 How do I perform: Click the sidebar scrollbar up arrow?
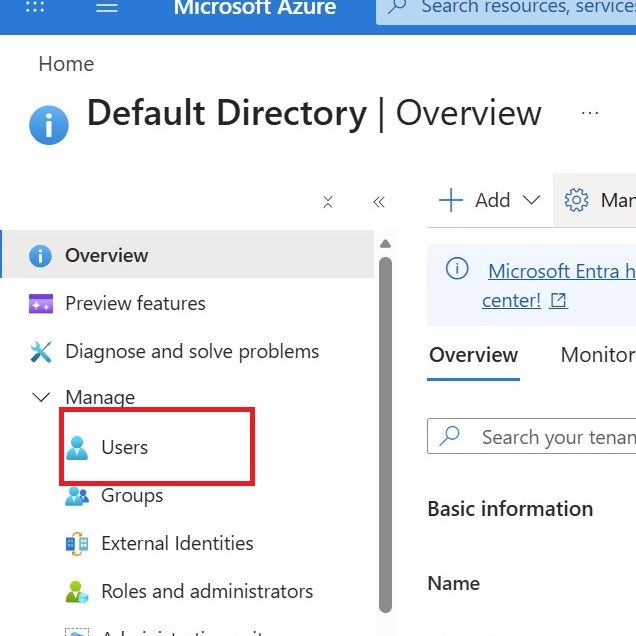click(386, 243)
